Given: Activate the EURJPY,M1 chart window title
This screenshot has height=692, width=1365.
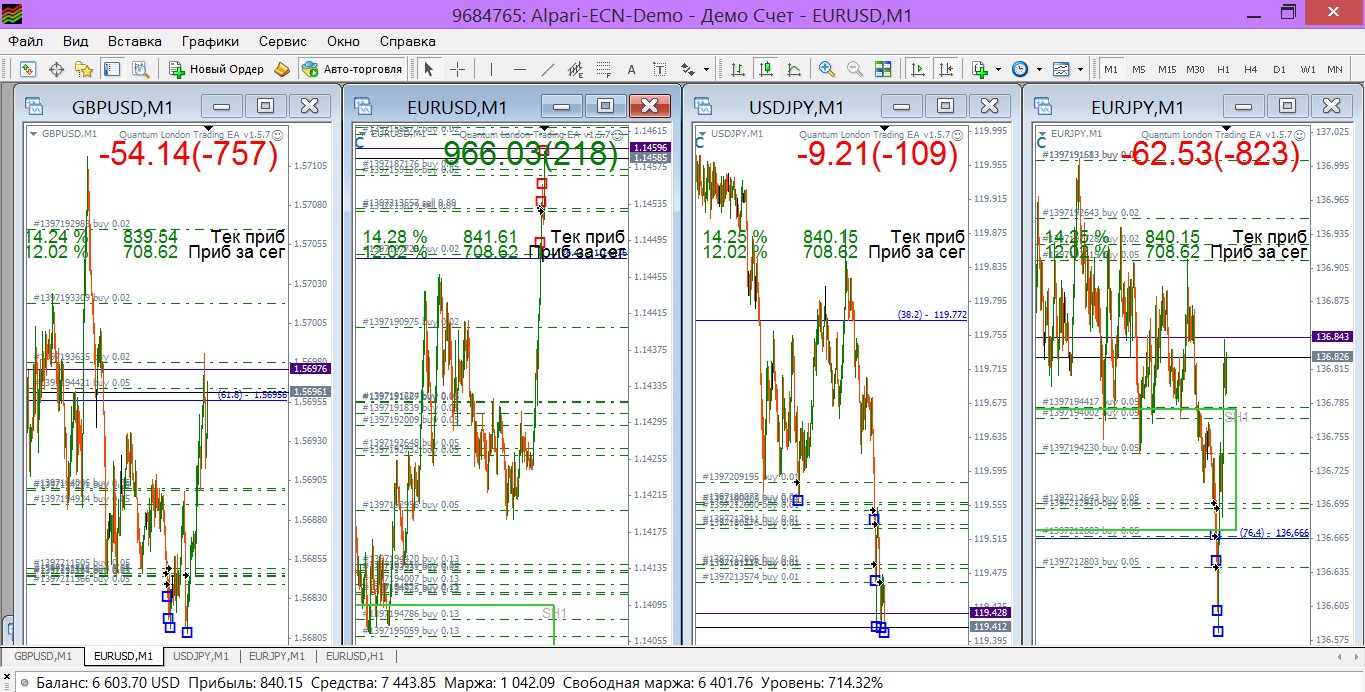Looking at the screenshot, I should pyautogui.click(x=1137, y=107).
